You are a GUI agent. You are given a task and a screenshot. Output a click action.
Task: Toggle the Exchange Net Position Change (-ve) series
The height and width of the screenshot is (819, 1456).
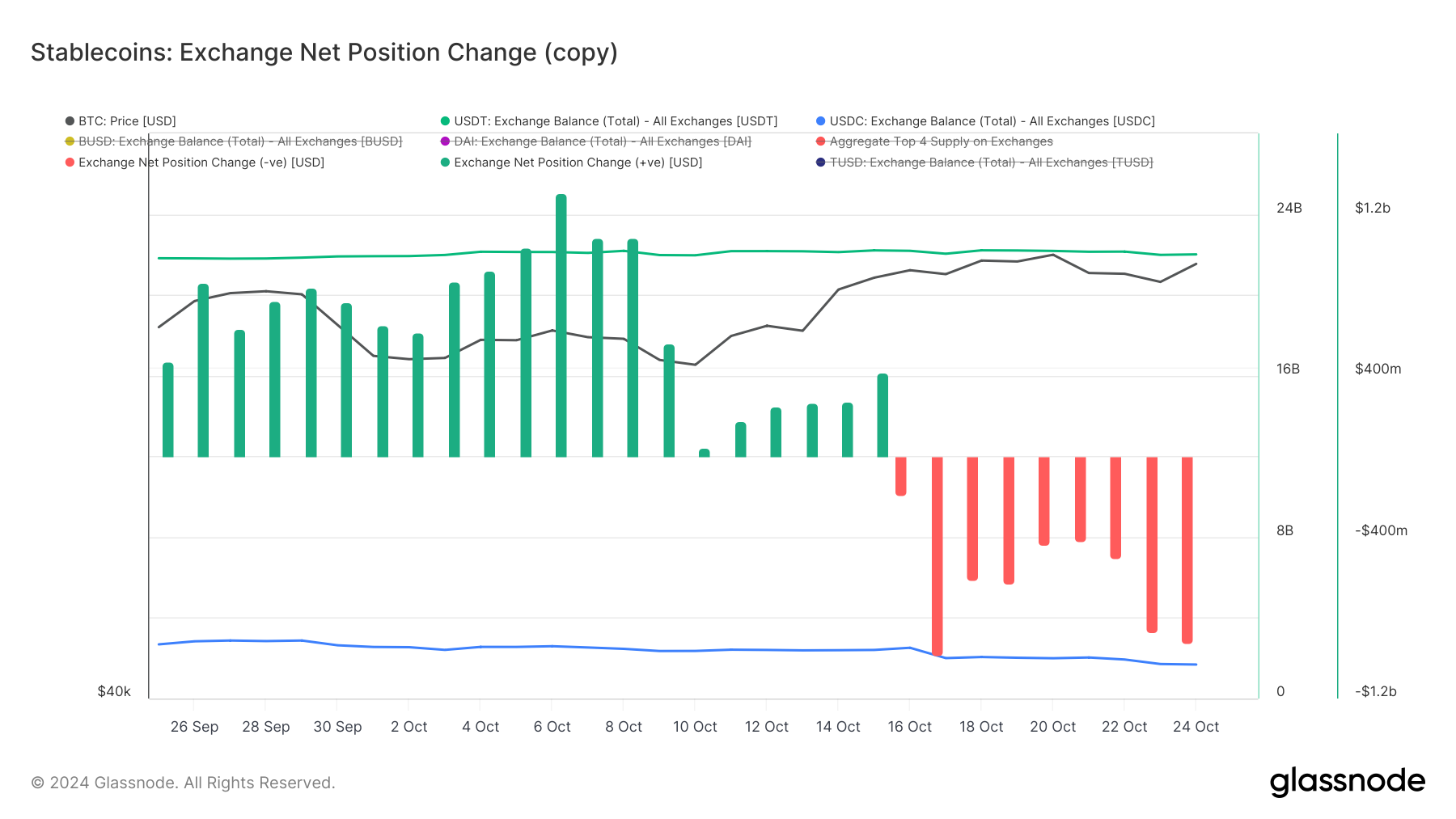[201, 163]
